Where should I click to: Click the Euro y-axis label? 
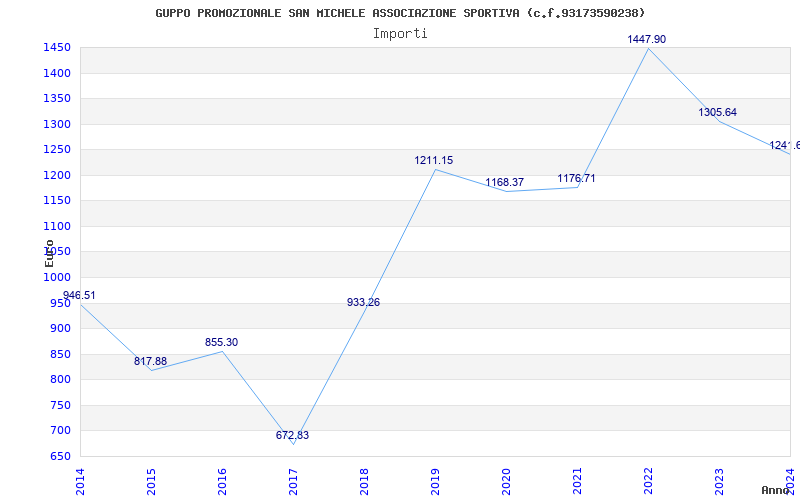tap(49, 254)
